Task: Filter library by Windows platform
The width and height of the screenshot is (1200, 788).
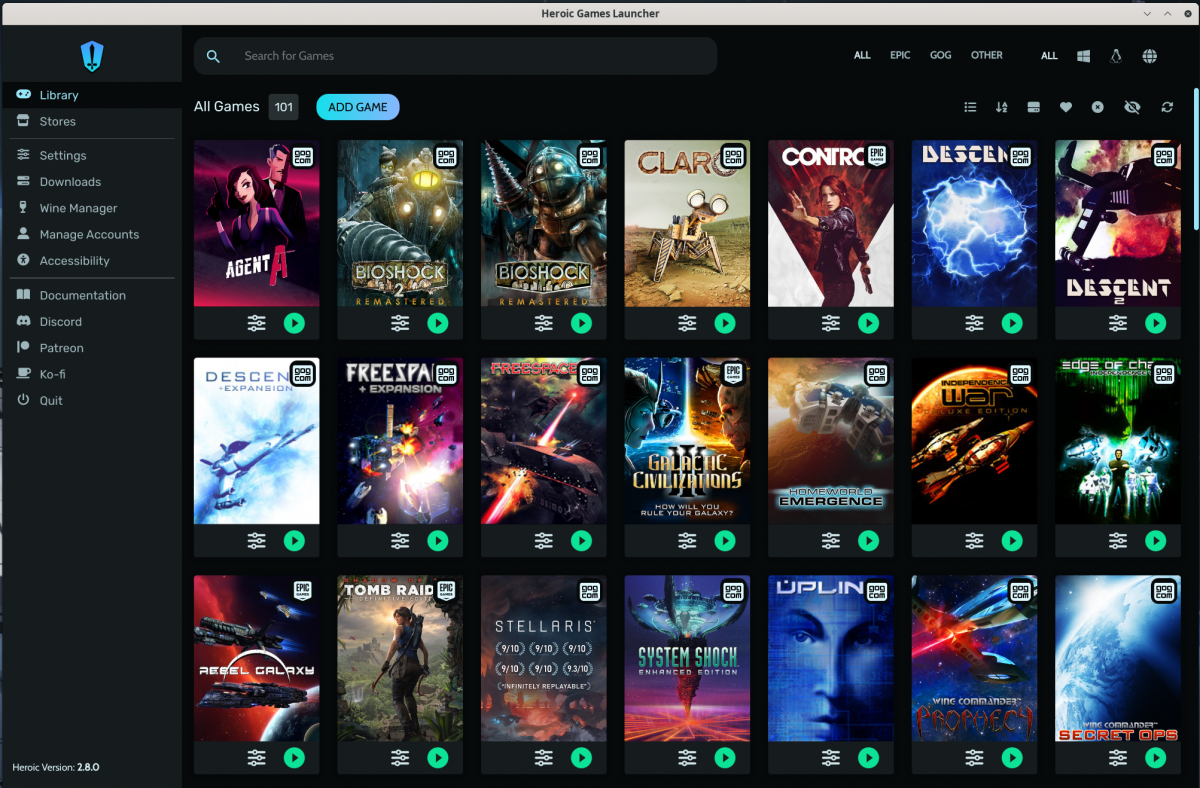Action: tap(1083, 55)
